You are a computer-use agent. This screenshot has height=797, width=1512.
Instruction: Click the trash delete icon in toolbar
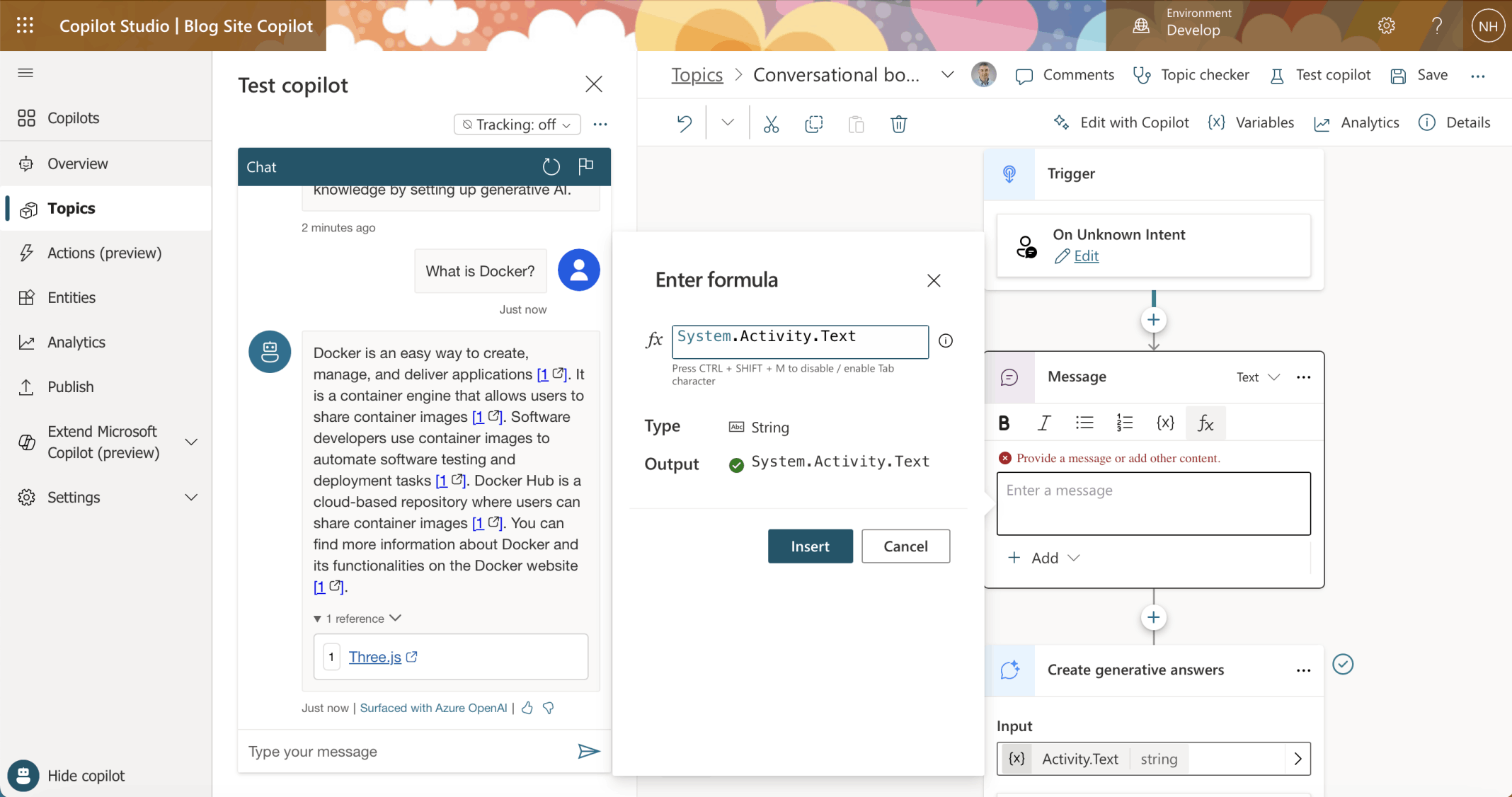click(x=898, y=124)
